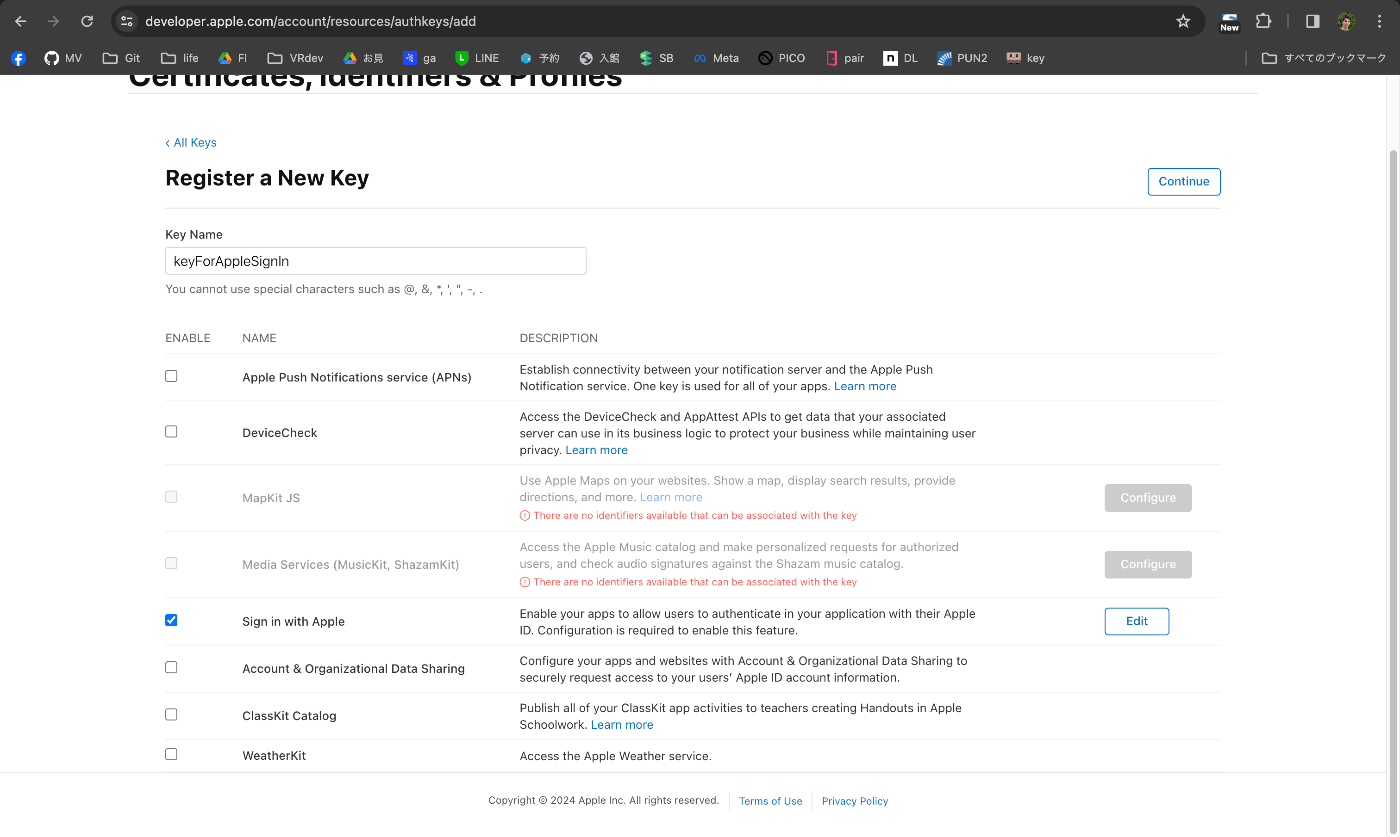Viewport: 1400px width, 837px height.
Task: Open the SB bookmark
Action: (x=656, y=58)
